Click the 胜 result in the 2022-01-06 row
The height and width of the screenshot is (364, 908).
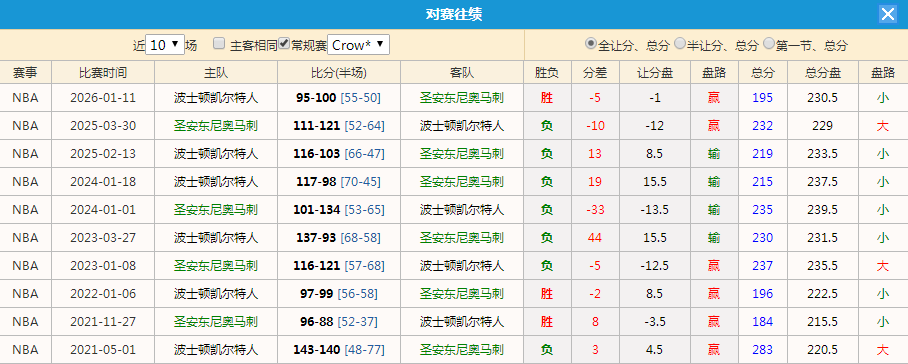pos(547,293)
